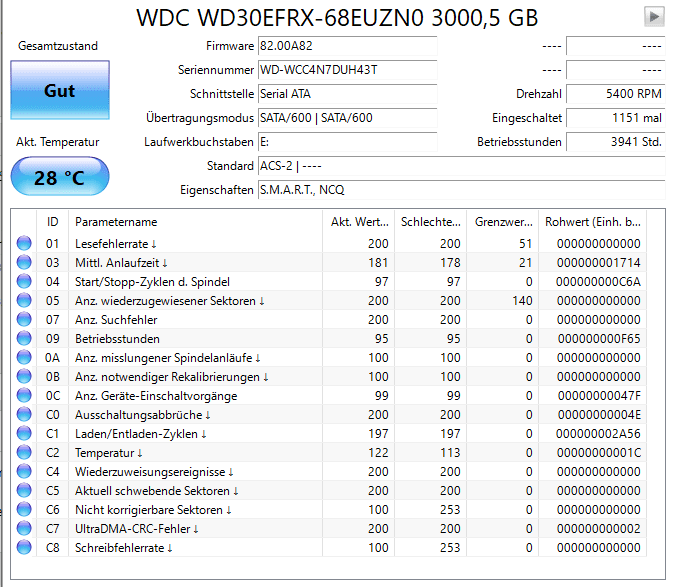Click the status orb for Wiederzuweisungsereignisse

(24, 471)
